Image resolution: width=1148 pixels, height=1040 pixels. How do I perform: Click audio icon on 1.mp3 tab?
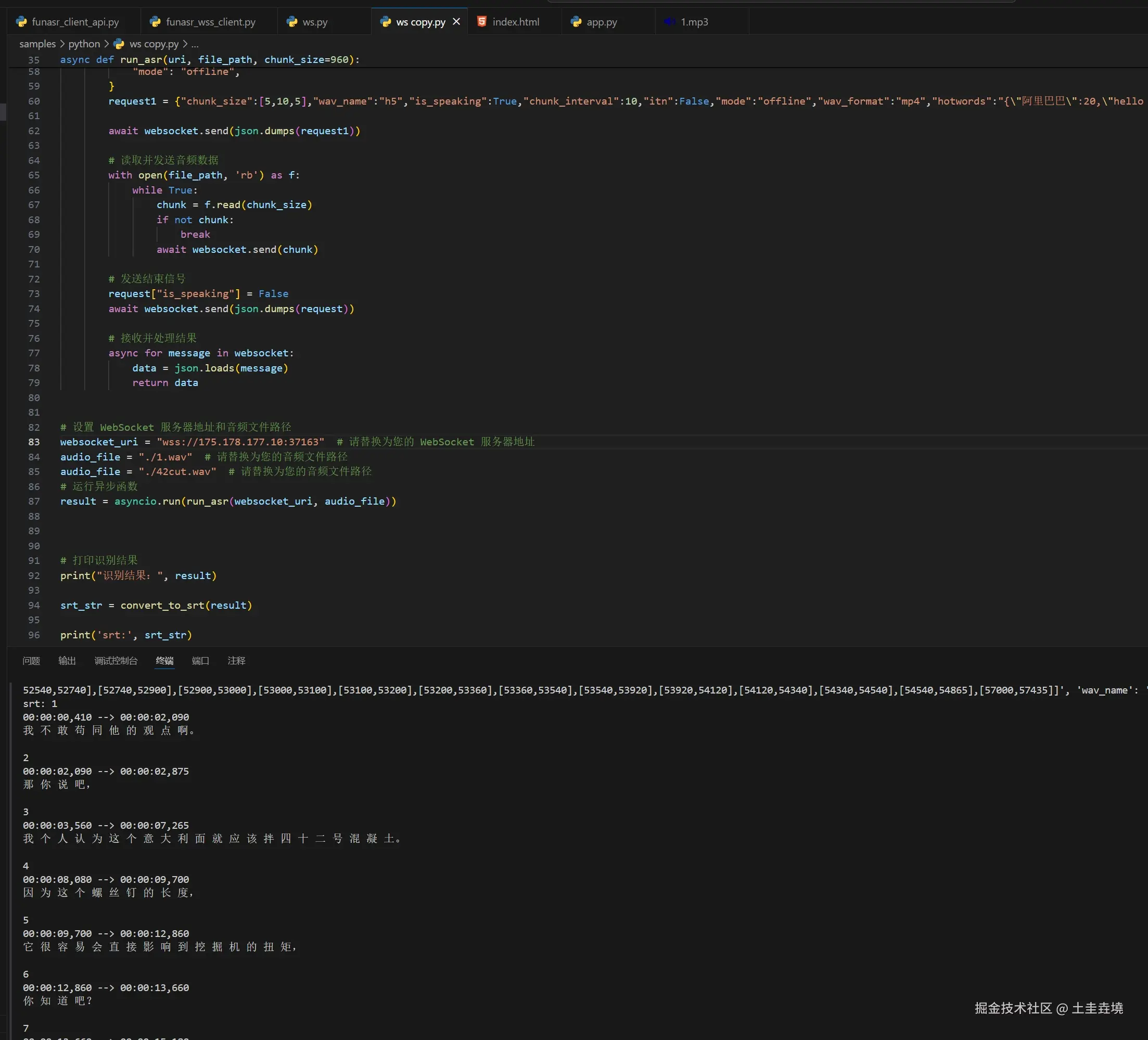tap(670, 22)
